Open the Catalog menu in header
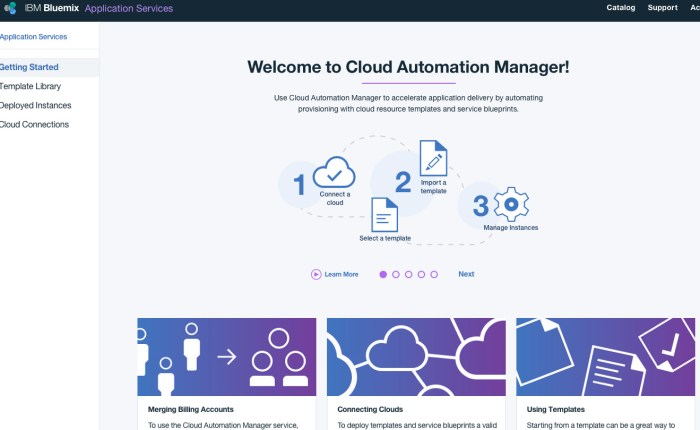700x430 pixels. point(621,8)
